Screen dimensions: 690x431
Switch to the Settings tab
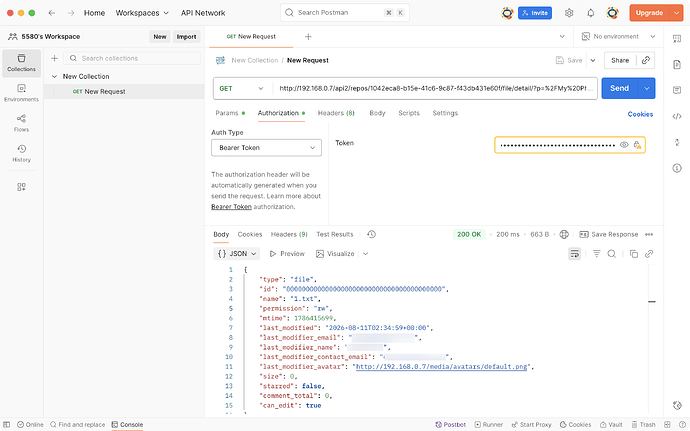(445, 113)
